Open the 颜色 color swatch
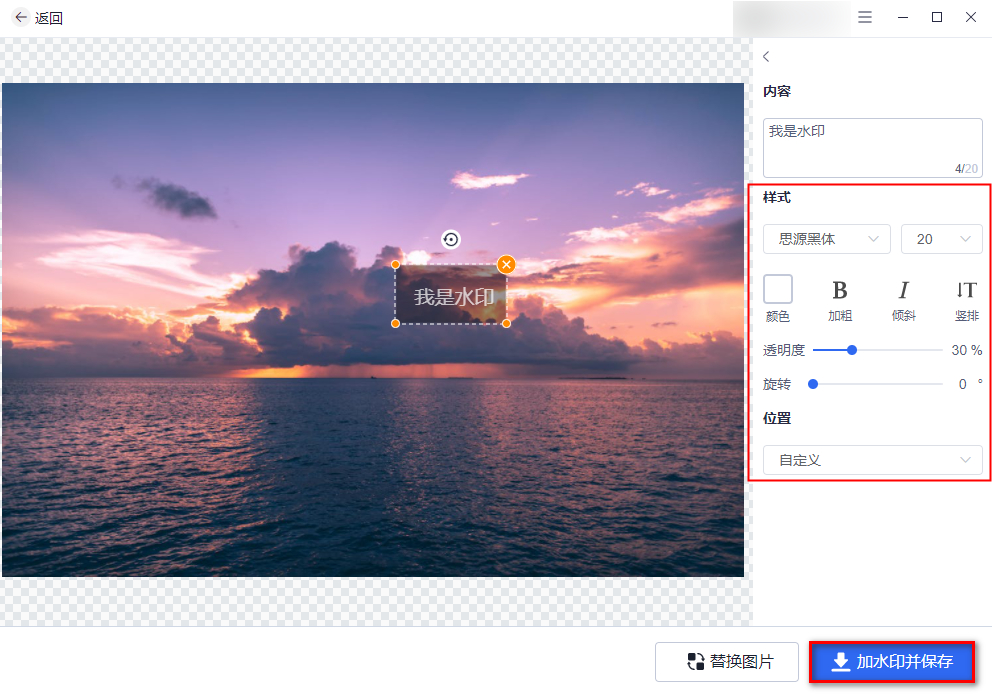This screenshot has width=992, height=694. tap(778, 290)
